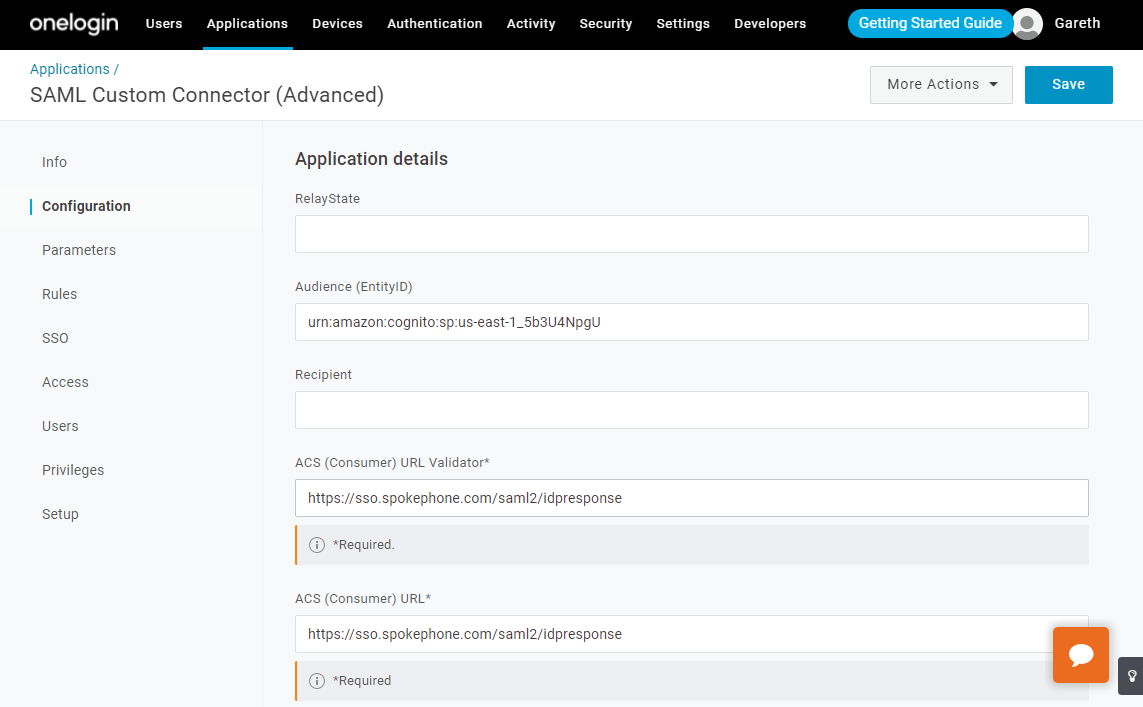Click the lightbulb help icon
1143x707 pixels.
coord(1131,676)
